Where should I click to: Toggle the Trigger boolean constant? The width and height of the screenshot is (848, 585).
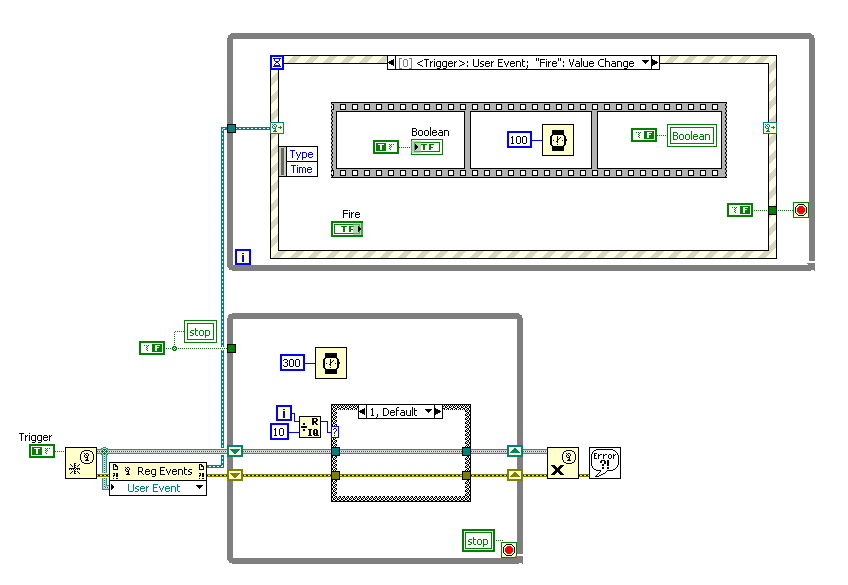click(x=42, y=451)
